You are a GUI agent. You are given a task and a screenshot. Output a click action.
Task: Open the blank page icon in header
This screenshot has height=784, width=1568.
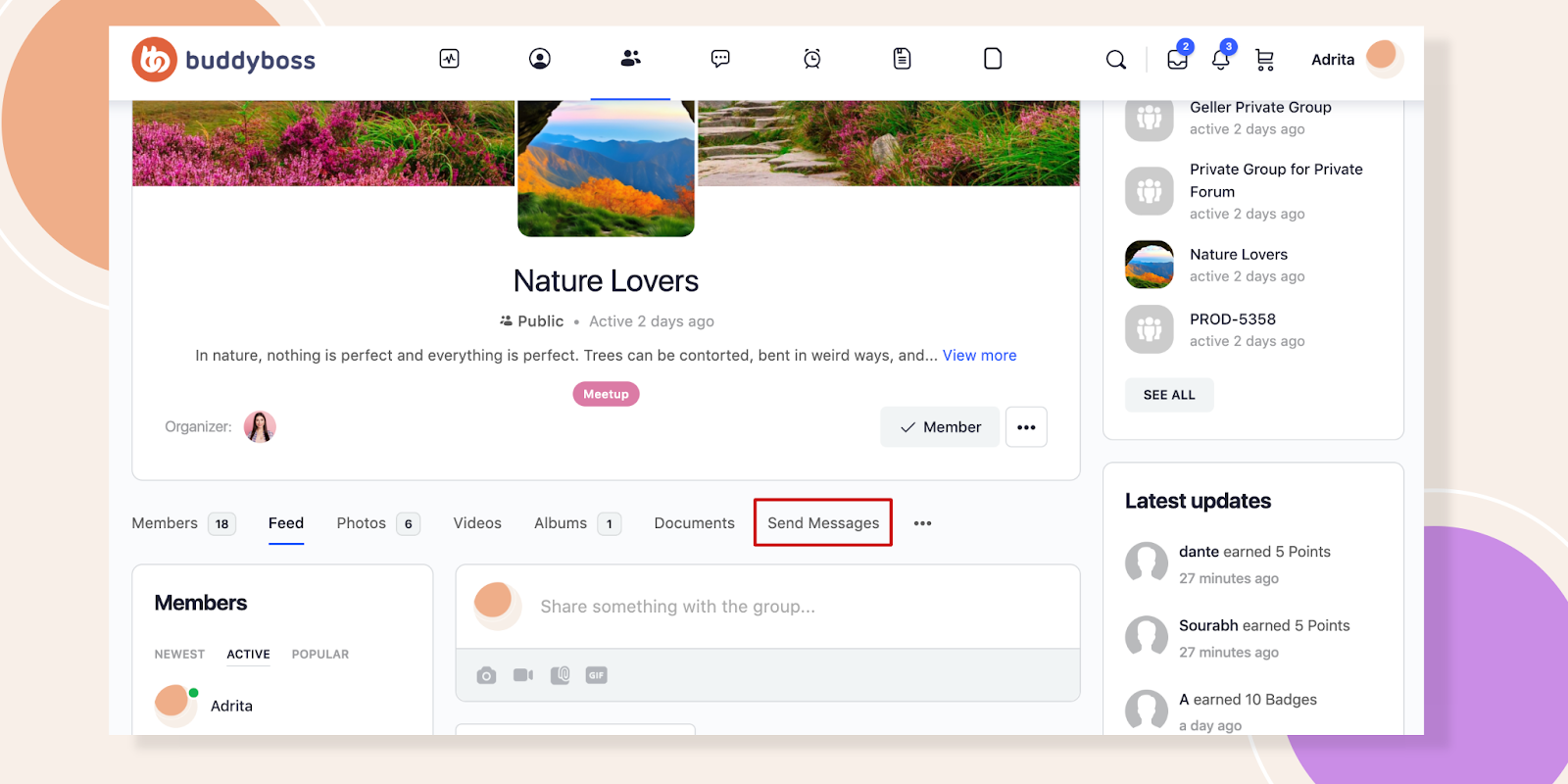tap(993, 59)
